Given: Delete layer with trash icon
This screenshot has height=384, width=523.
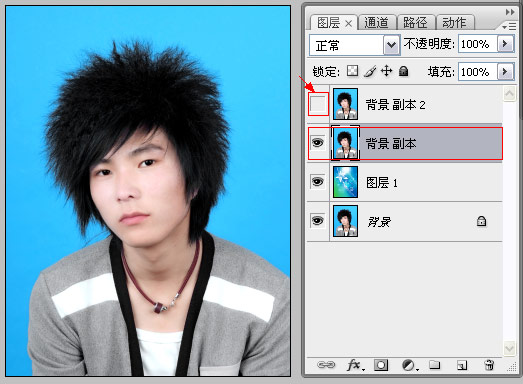Looking at the screenshot, I should (x=489, y=365).
